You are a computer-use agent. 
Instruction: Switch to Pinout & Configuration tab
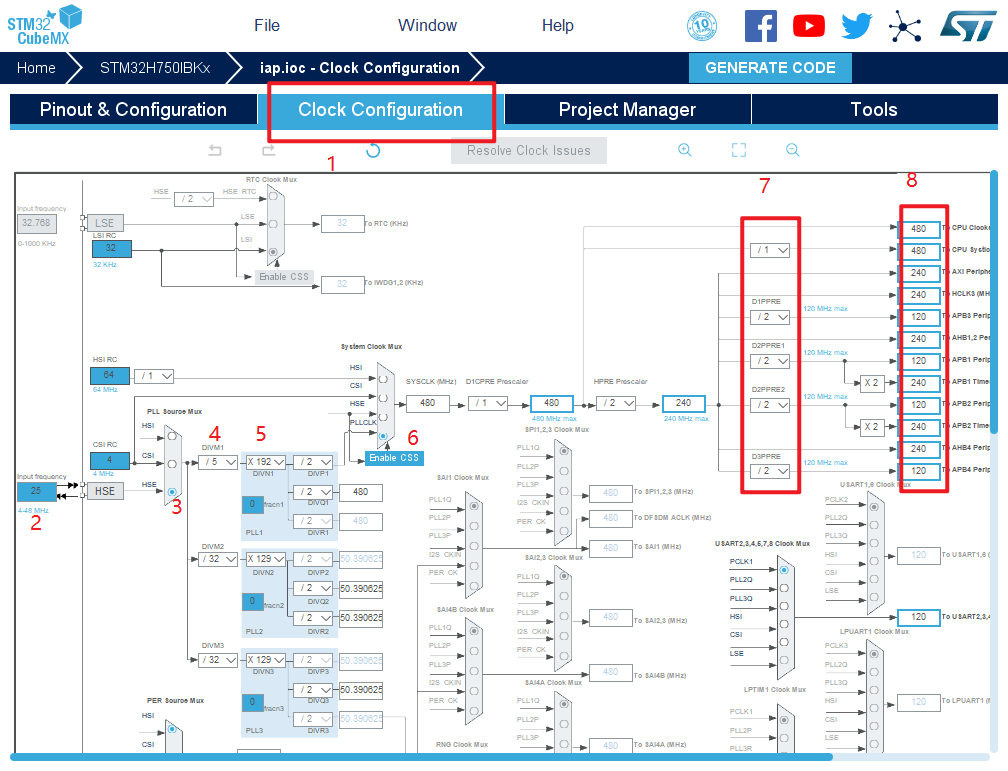pyautogui.click(x=133, y=110)
